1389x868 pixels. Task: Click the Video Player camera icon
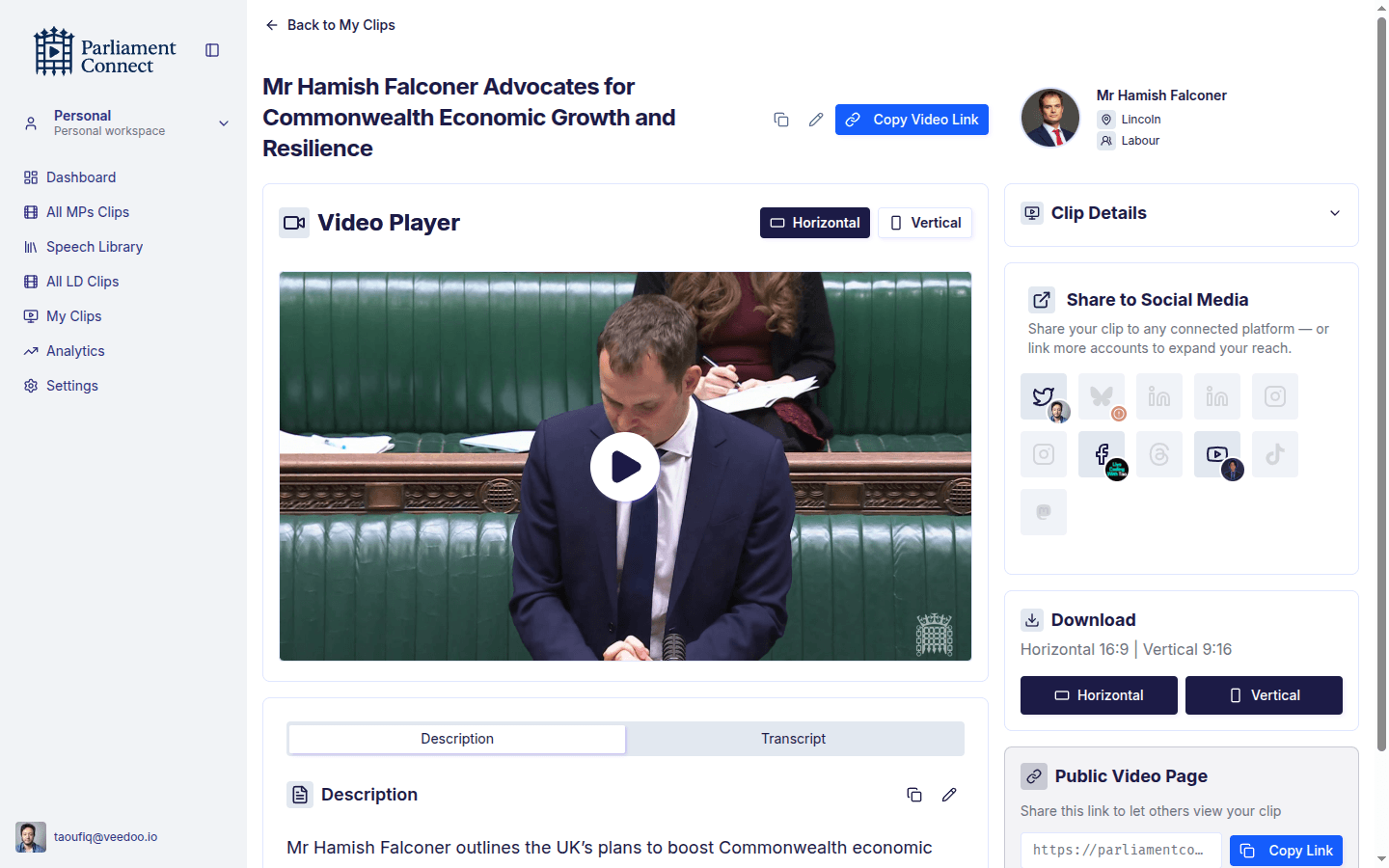coord(294,223)
